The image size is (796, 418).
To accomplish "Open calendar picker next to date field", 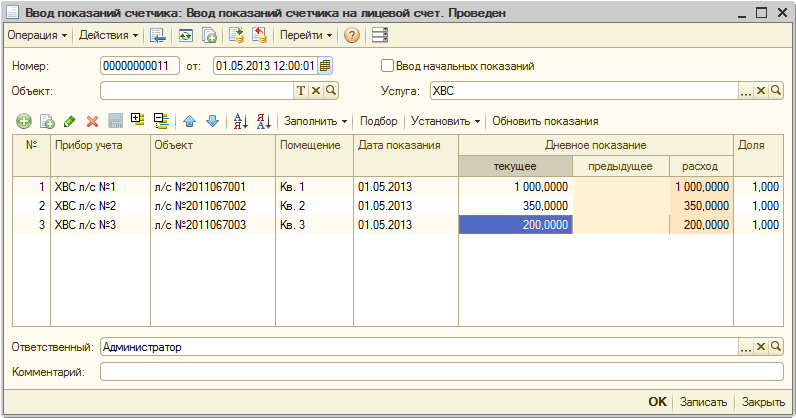I will (x=325, y=66).
